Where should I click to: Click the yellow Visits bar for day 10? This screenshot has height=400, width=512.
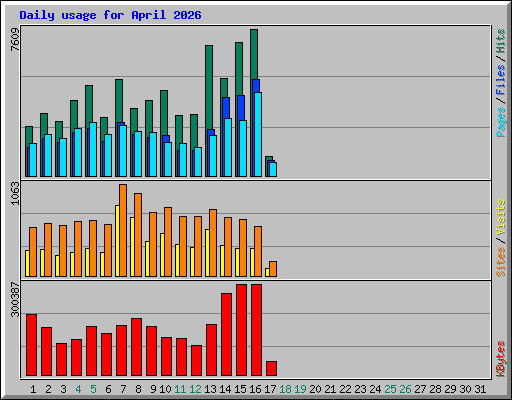click(162, 255)
